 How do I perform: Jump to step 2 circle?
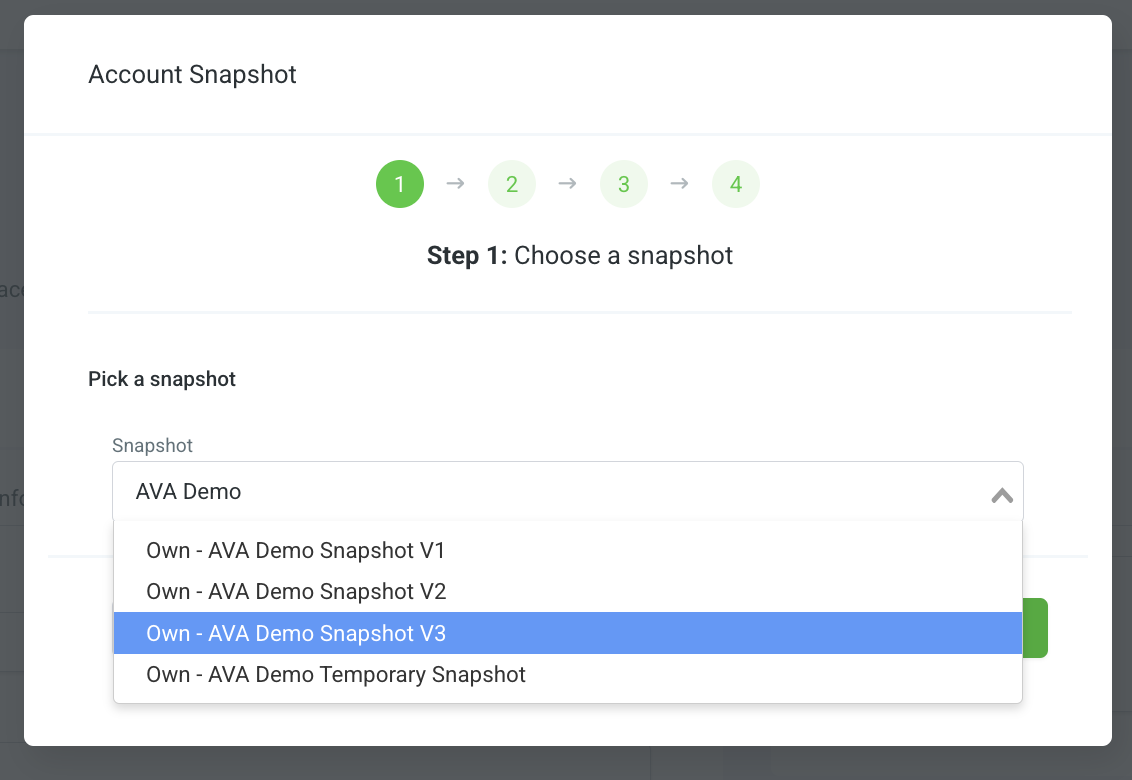(x=512, y=184)
